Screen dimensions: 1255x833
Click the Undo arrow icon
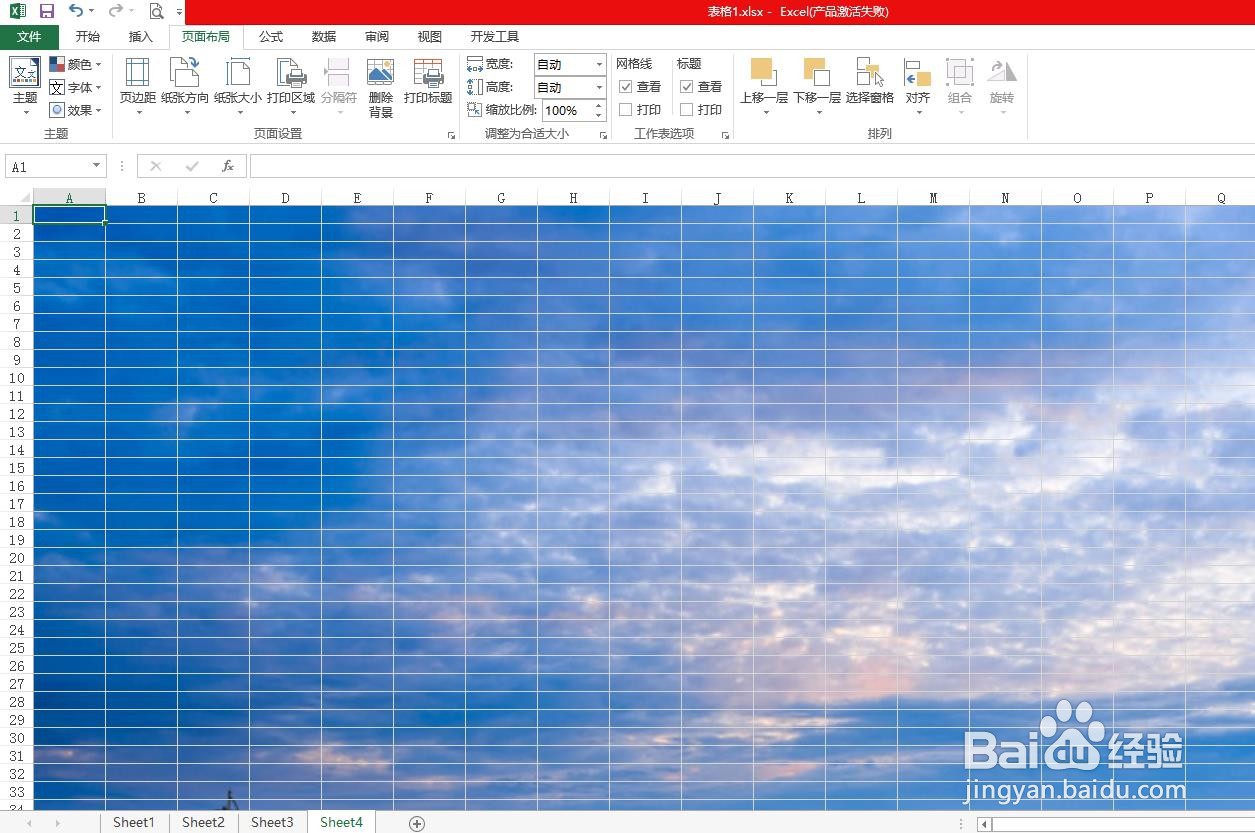[76, 11]
